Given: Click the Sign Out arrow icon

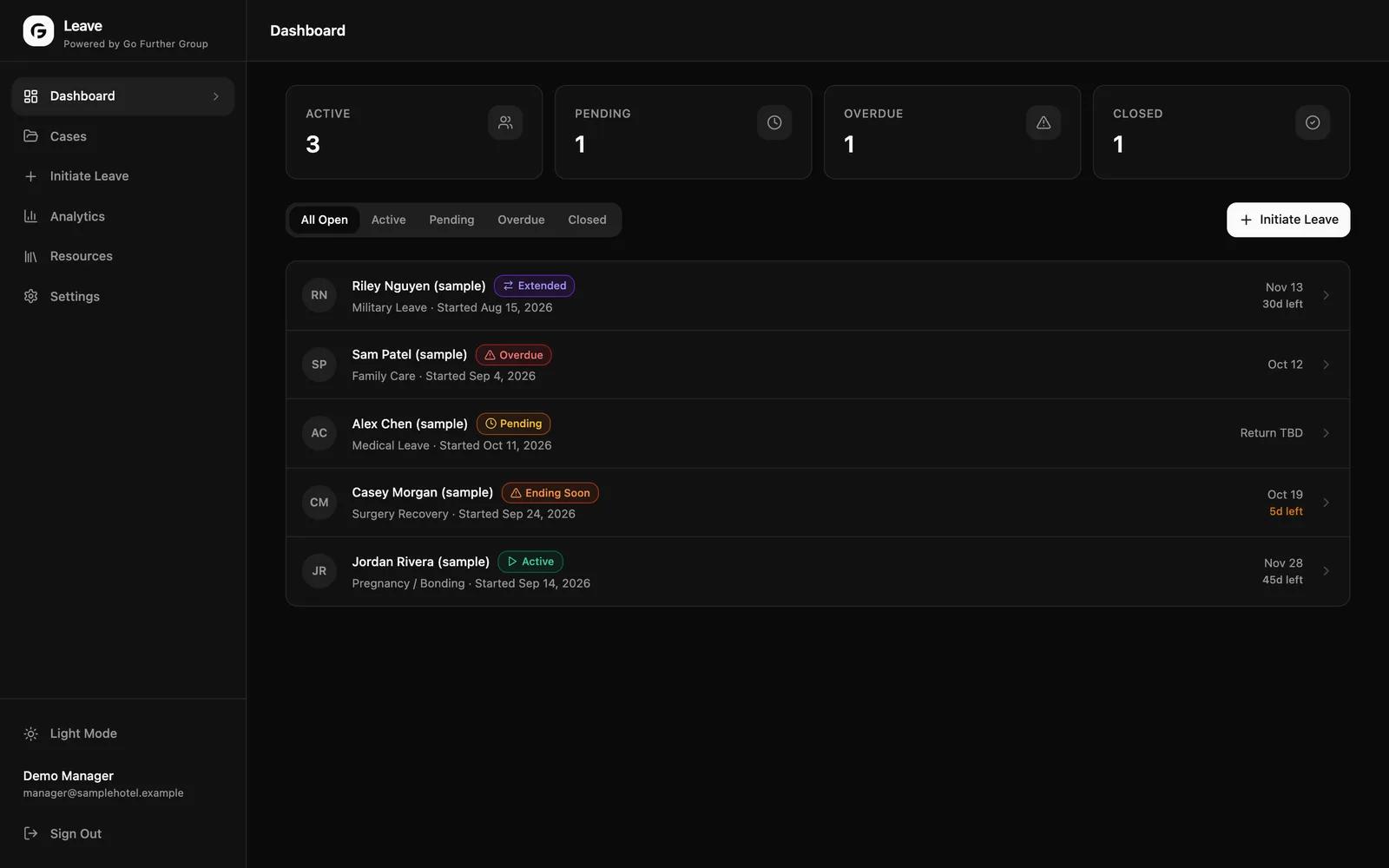Looking at the screenshot, I should [x=30, y=833].
